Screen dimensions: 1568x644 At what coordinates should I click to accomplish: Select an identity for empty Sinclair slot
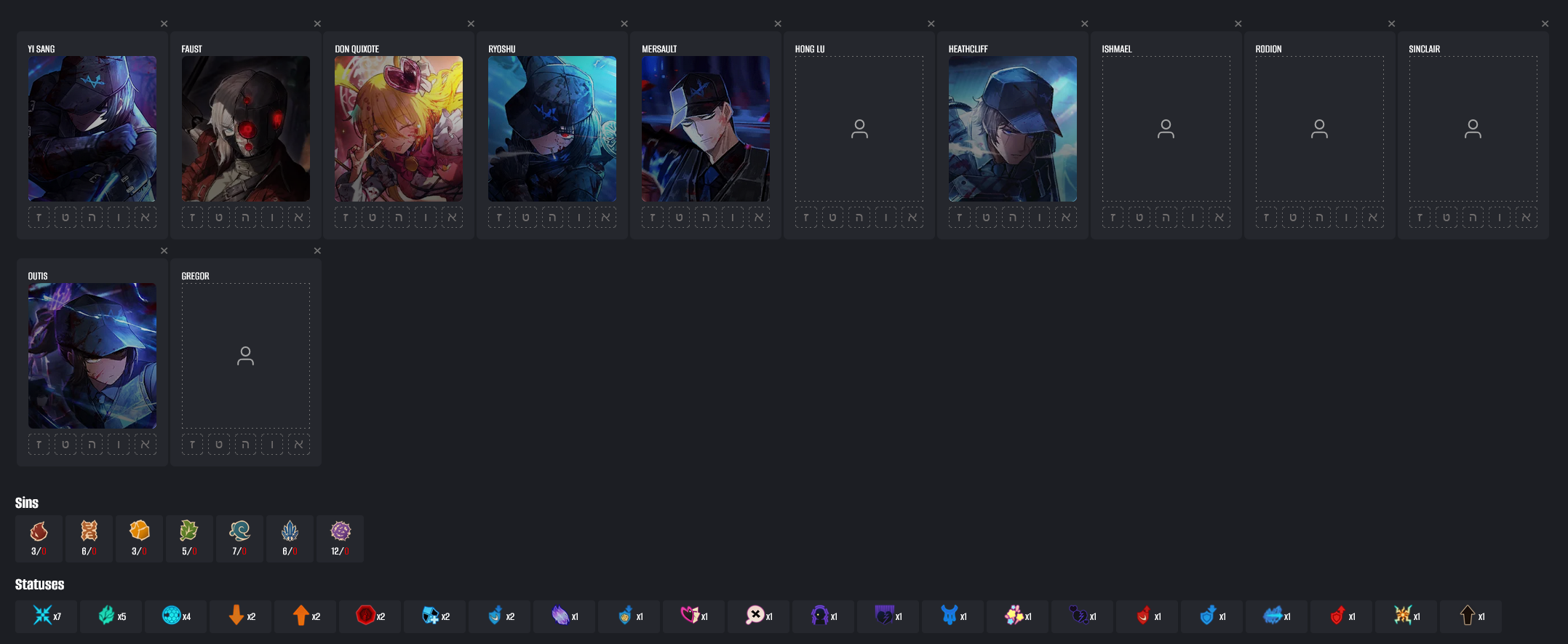pyautogui.click(x=1473, y=129)
